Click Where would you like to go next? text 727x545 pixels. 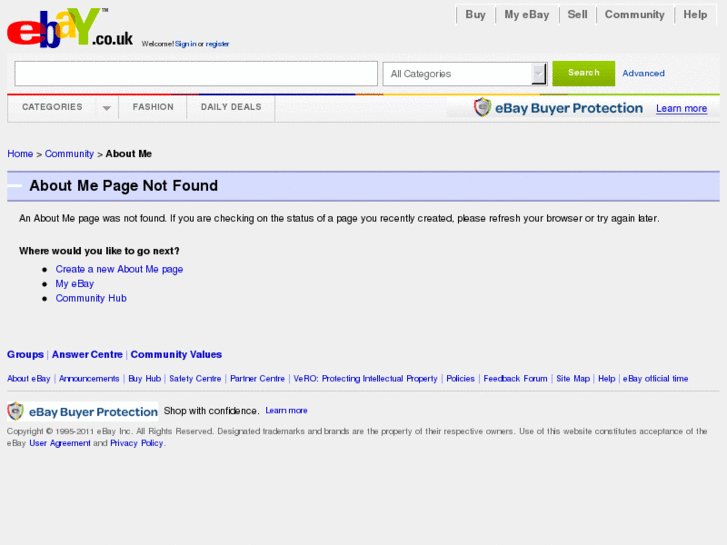tap(99, 251)
